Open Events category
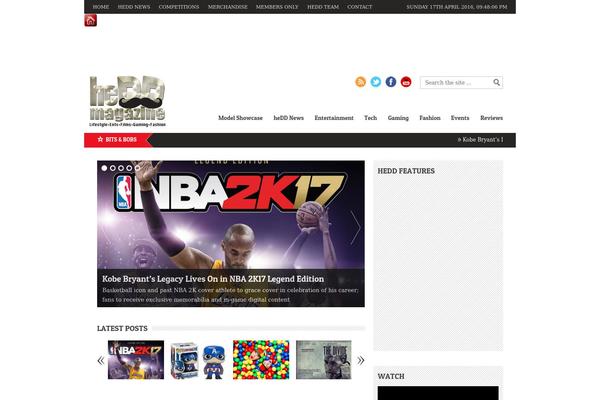The image size is (600, 400). tap(460, 118)
